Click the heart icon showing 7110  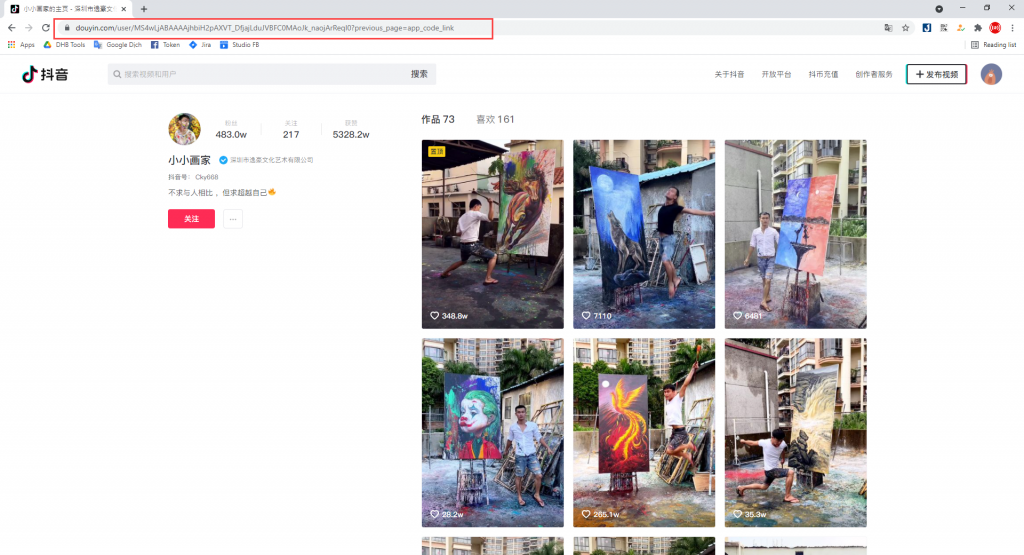click(x=586, y=315)
